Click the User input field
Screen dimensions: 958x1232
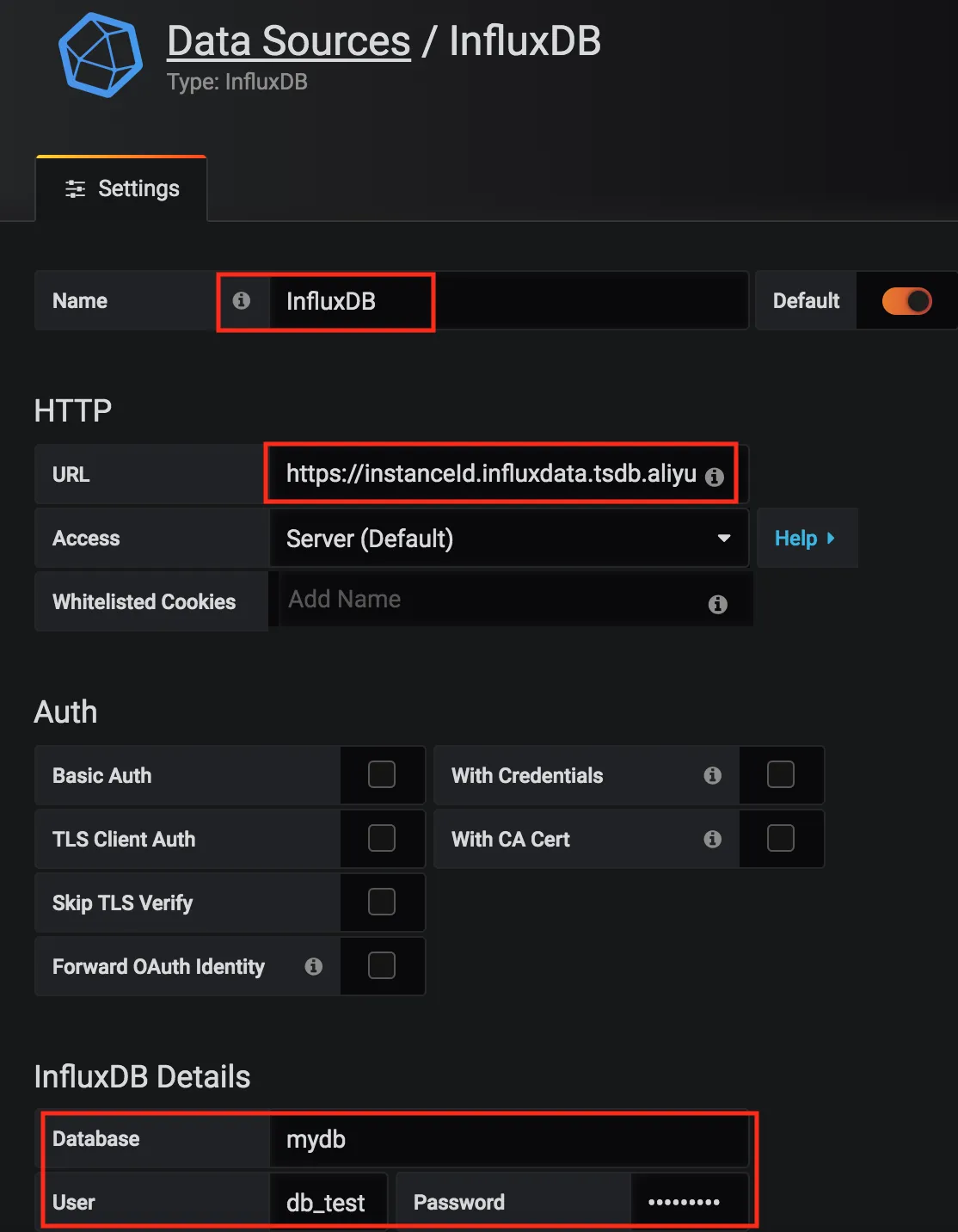pyautogui.click(x=328, y=1202)
